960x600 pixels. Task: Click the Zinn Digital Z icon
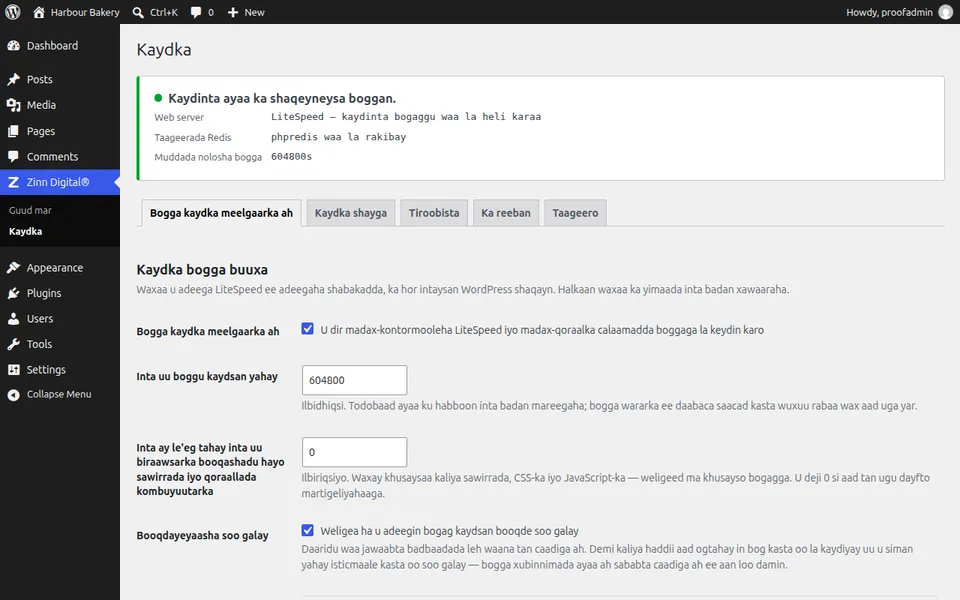point(13,182)
